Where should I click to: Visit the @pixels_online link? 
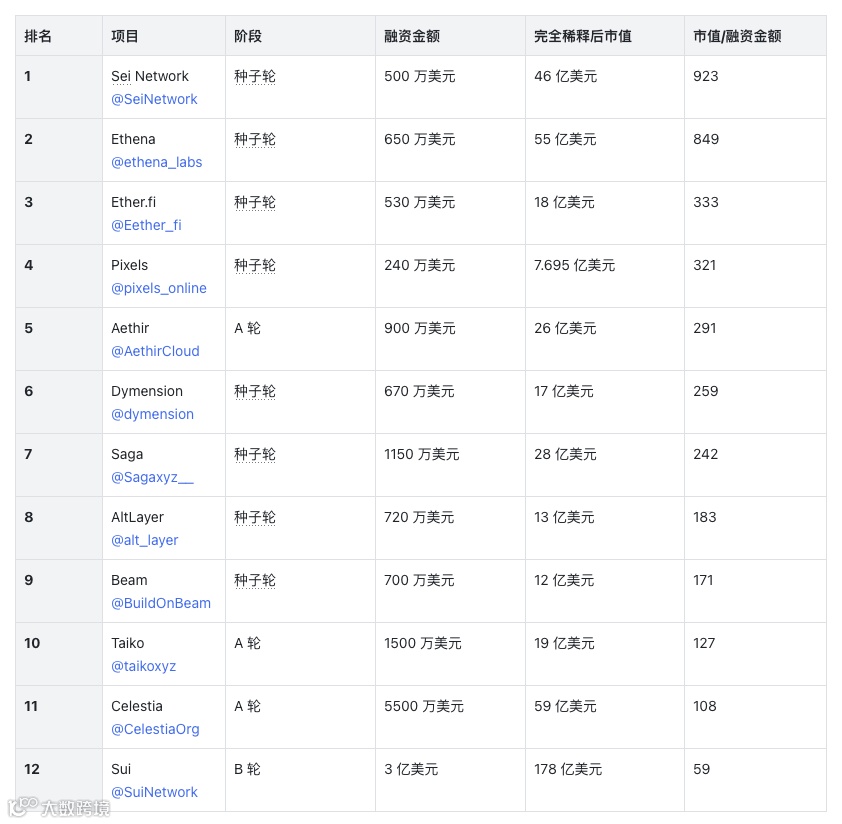coord(159,288)
